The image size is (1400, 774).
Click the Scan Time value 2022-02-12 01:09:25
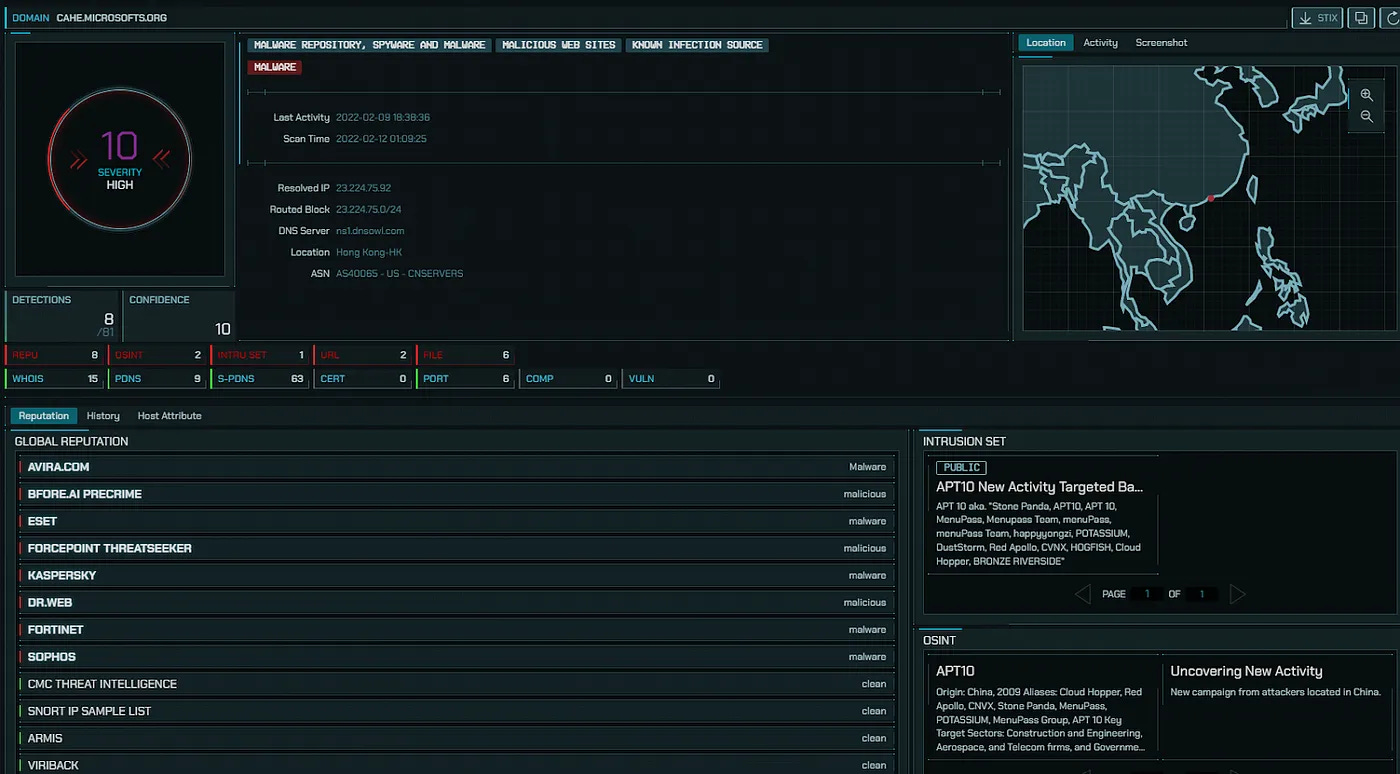click(381, 139)
